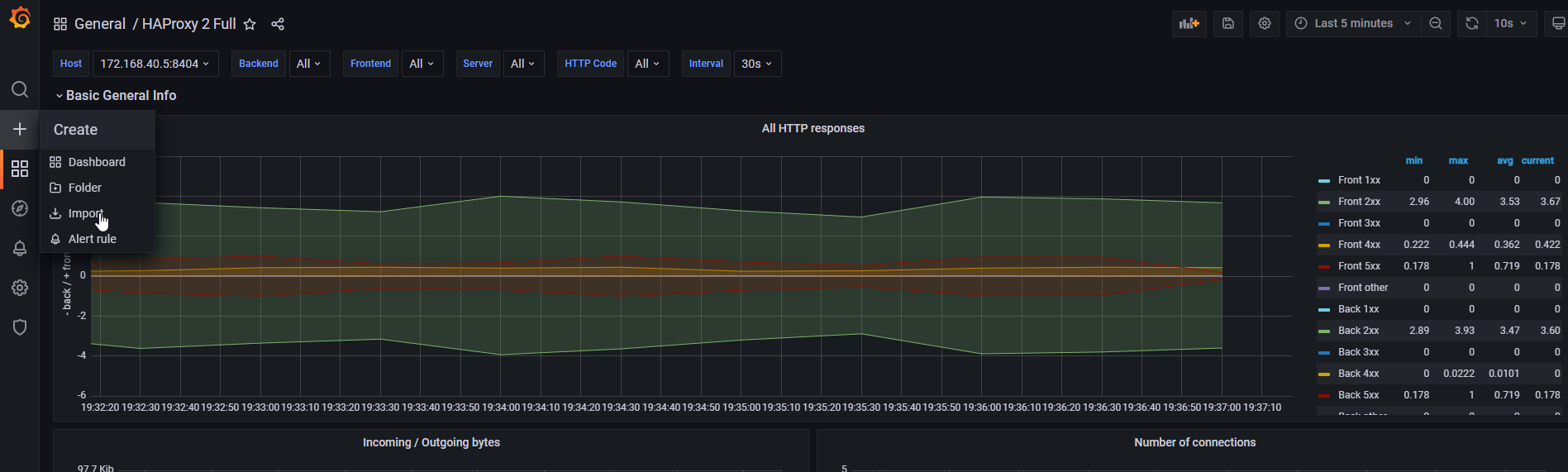Viewport: 1568px width, 472px height.
Task: Sort legend by min column
Action: pos(1414,160)
